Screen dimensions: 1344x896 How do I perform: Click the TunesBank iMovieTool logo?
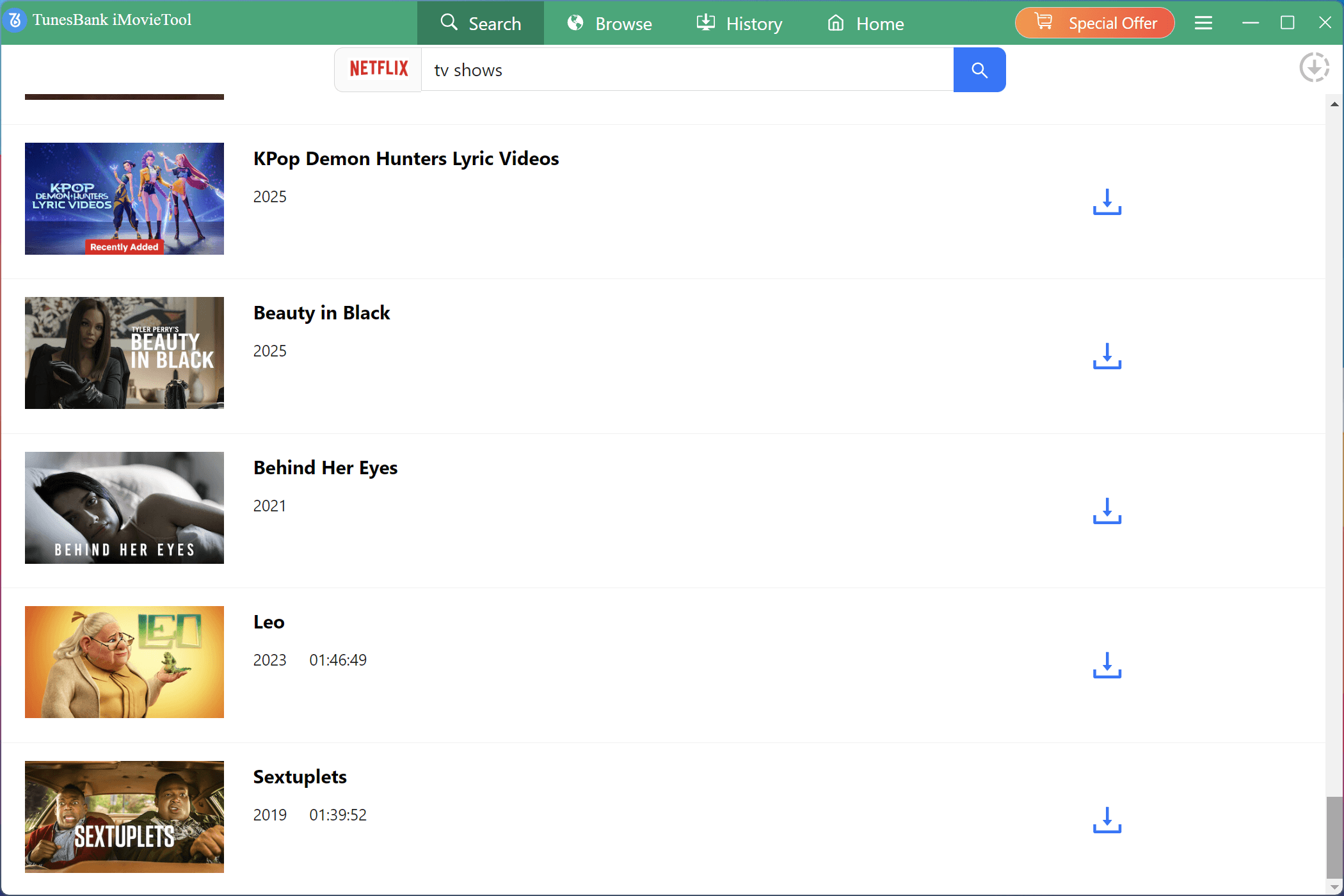pyautogui.click(x=99, y=20)
